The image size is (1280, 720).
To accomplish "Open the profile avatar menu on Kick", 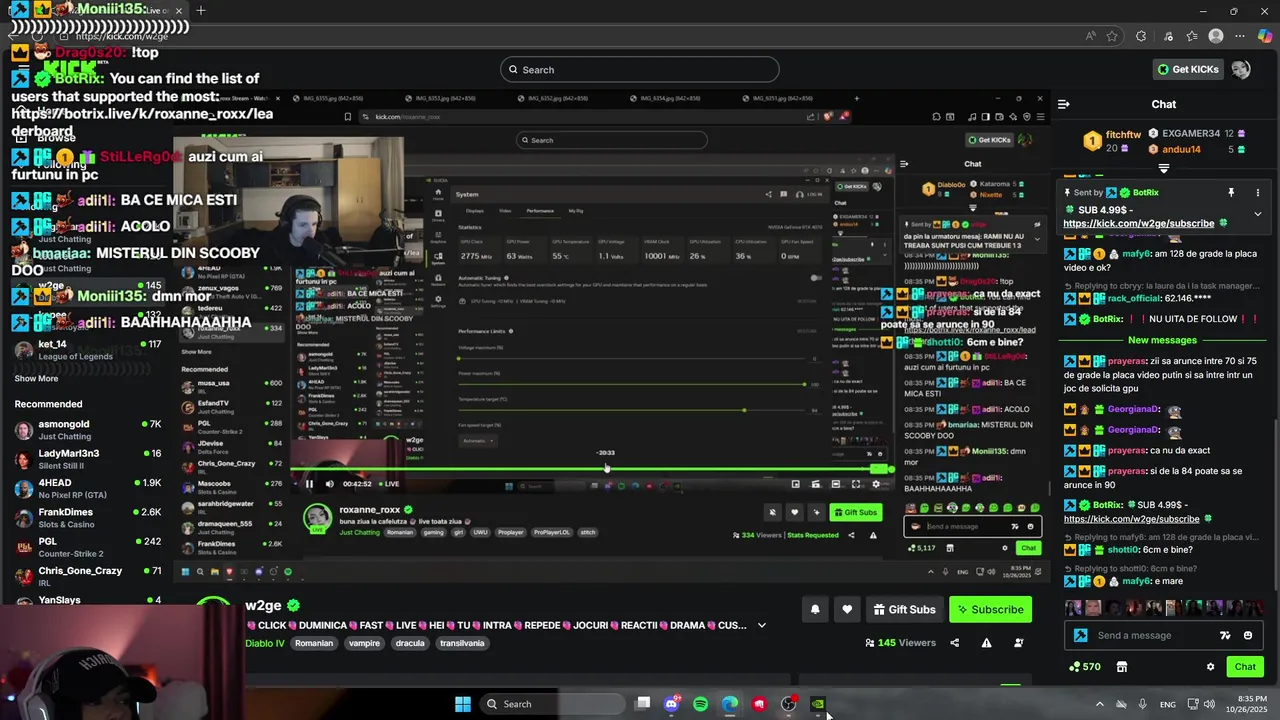I will [x=1241, y=69].
